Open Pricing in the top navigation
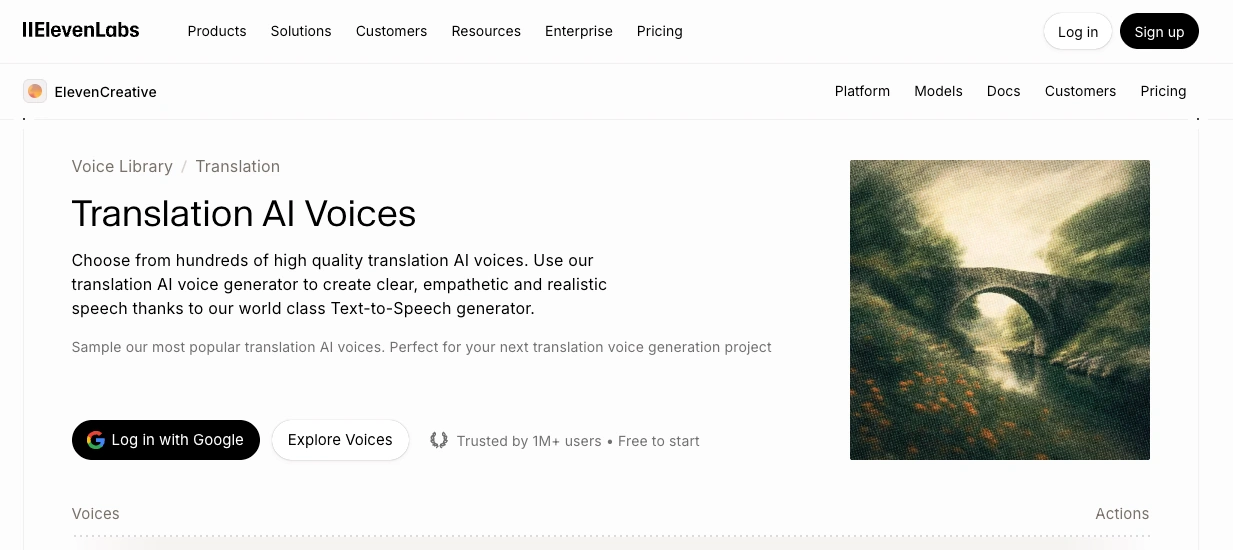 point(660,31)
